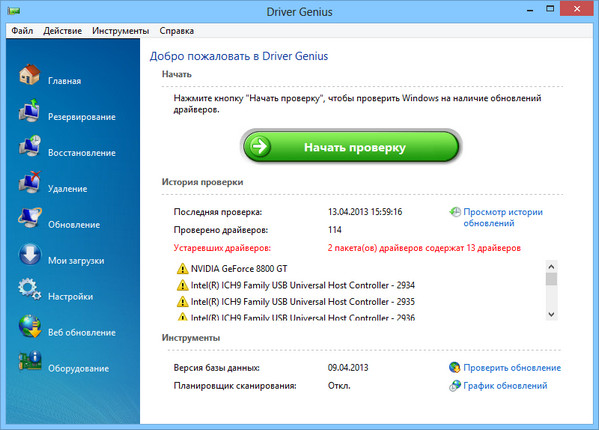The image size is (599, 430).
Task: Click the Устаревших драйверов label
Action: tap(222, 248)
